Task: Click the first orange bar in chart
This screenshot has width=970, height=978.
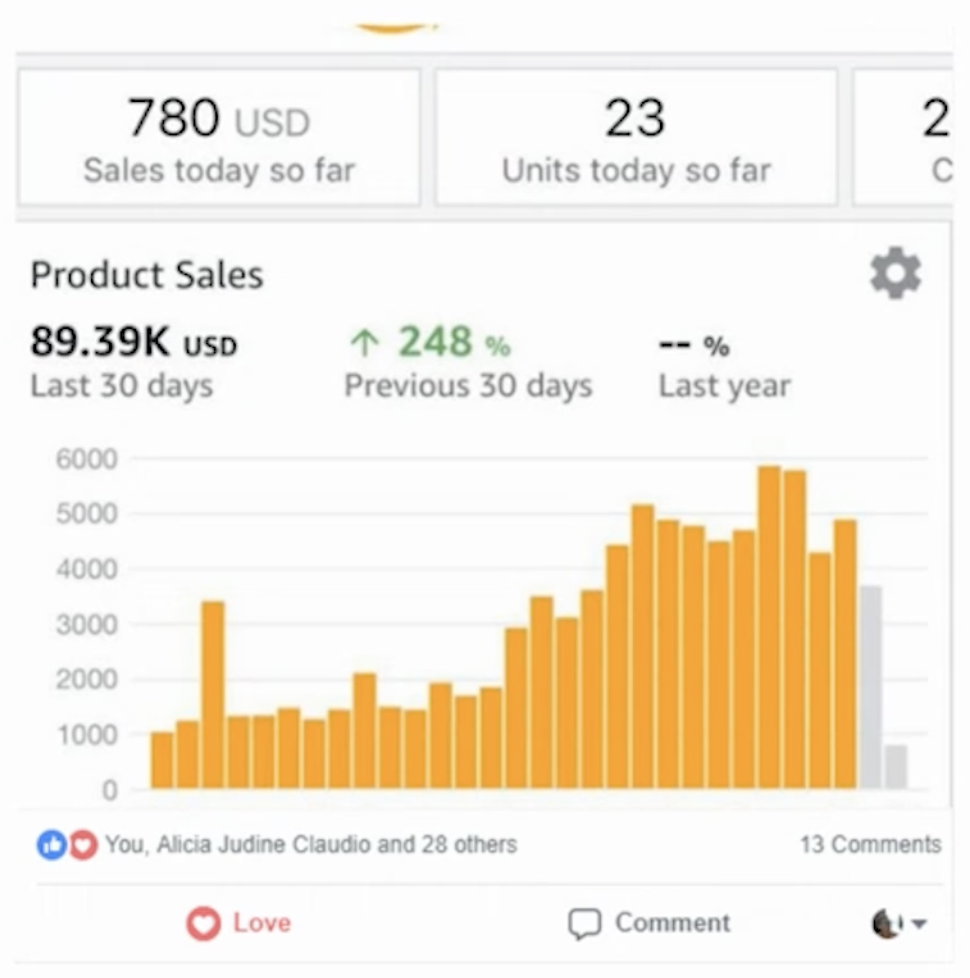Action: coord(162,760)
